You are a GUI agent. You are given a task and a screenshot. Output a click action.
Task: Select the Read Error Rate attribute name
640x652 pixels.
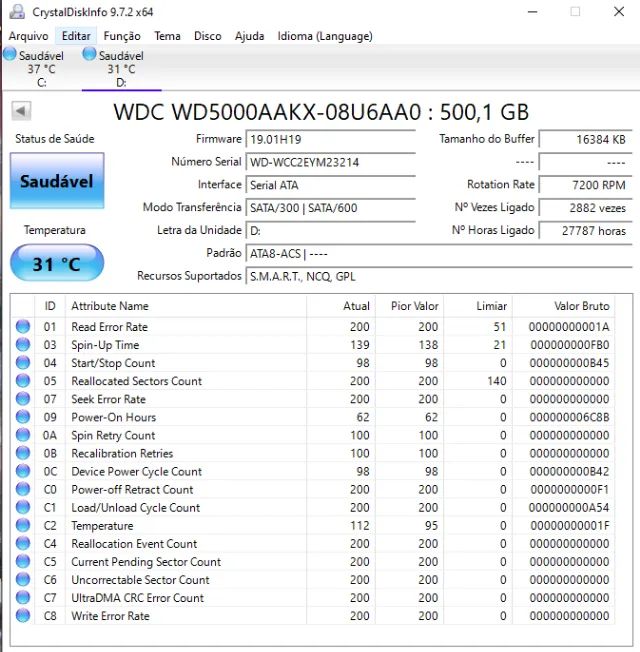(109, 327)
